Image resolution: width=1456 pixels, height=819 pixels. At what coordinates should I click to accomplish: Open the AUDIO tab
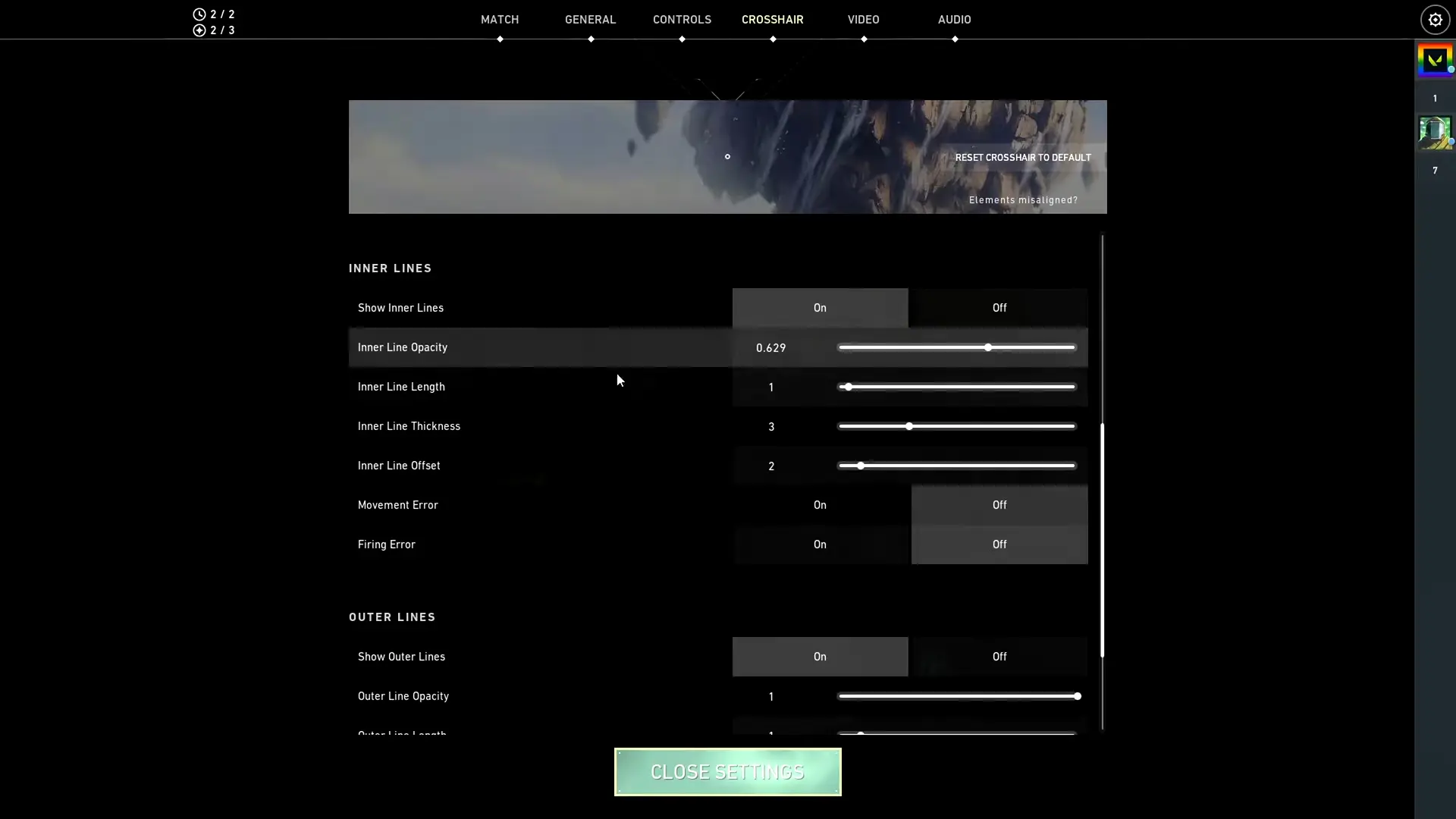tap(954, 19)
